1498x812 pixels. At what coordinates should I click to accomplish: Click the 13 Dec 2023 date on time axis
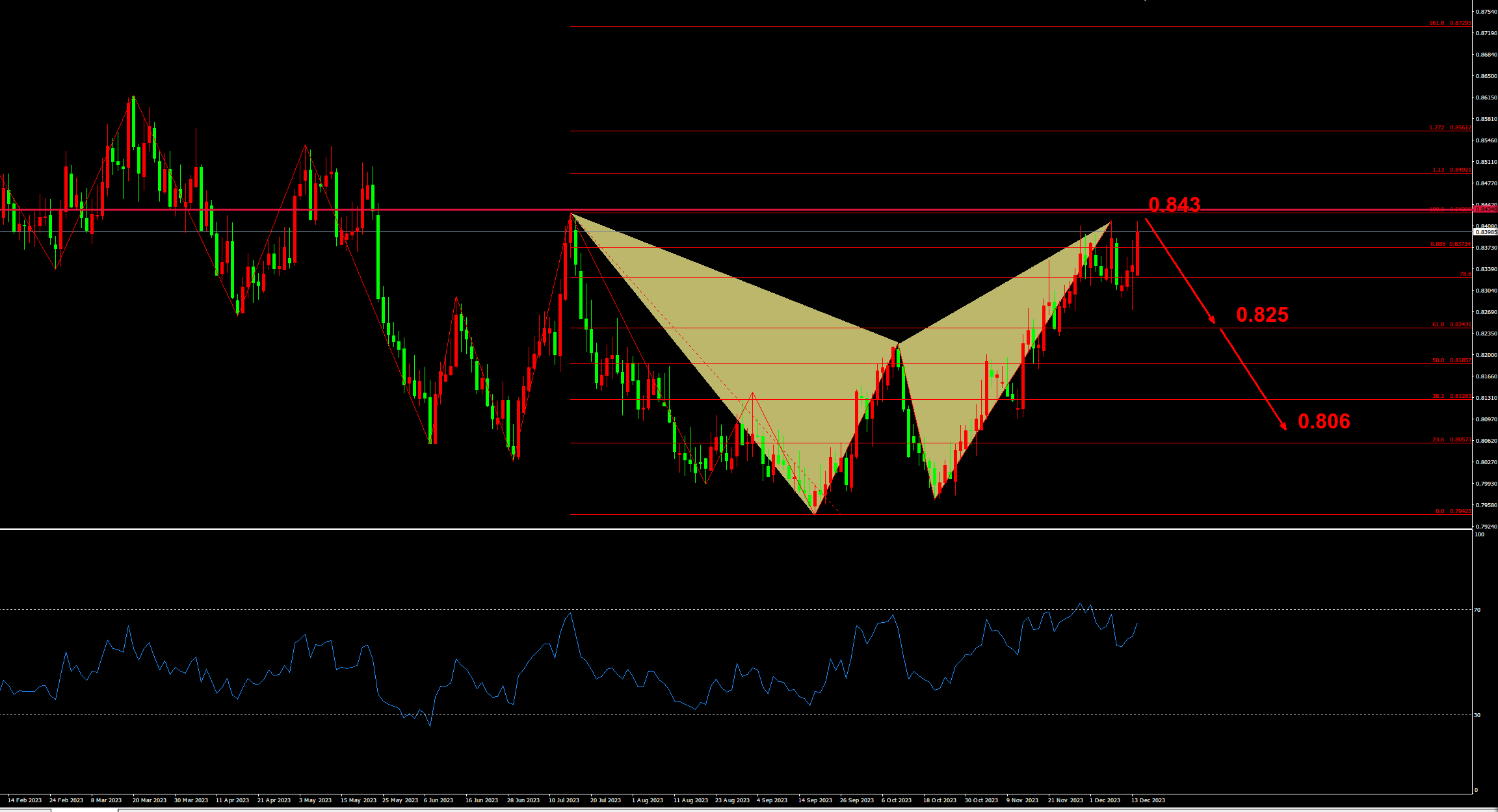1148,800
